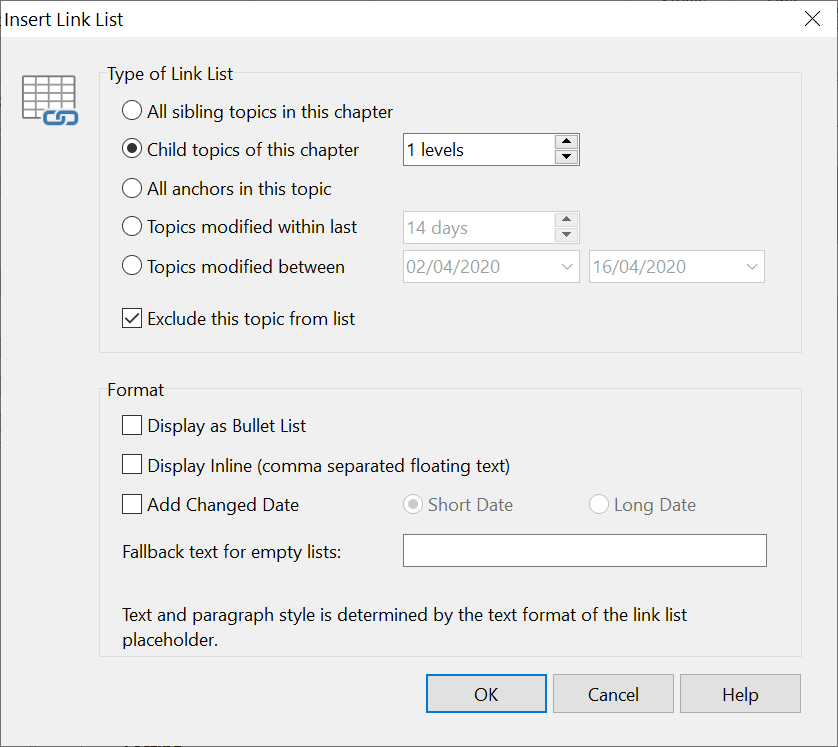Pick 'Topics modified within last' option

coord(131,227)
